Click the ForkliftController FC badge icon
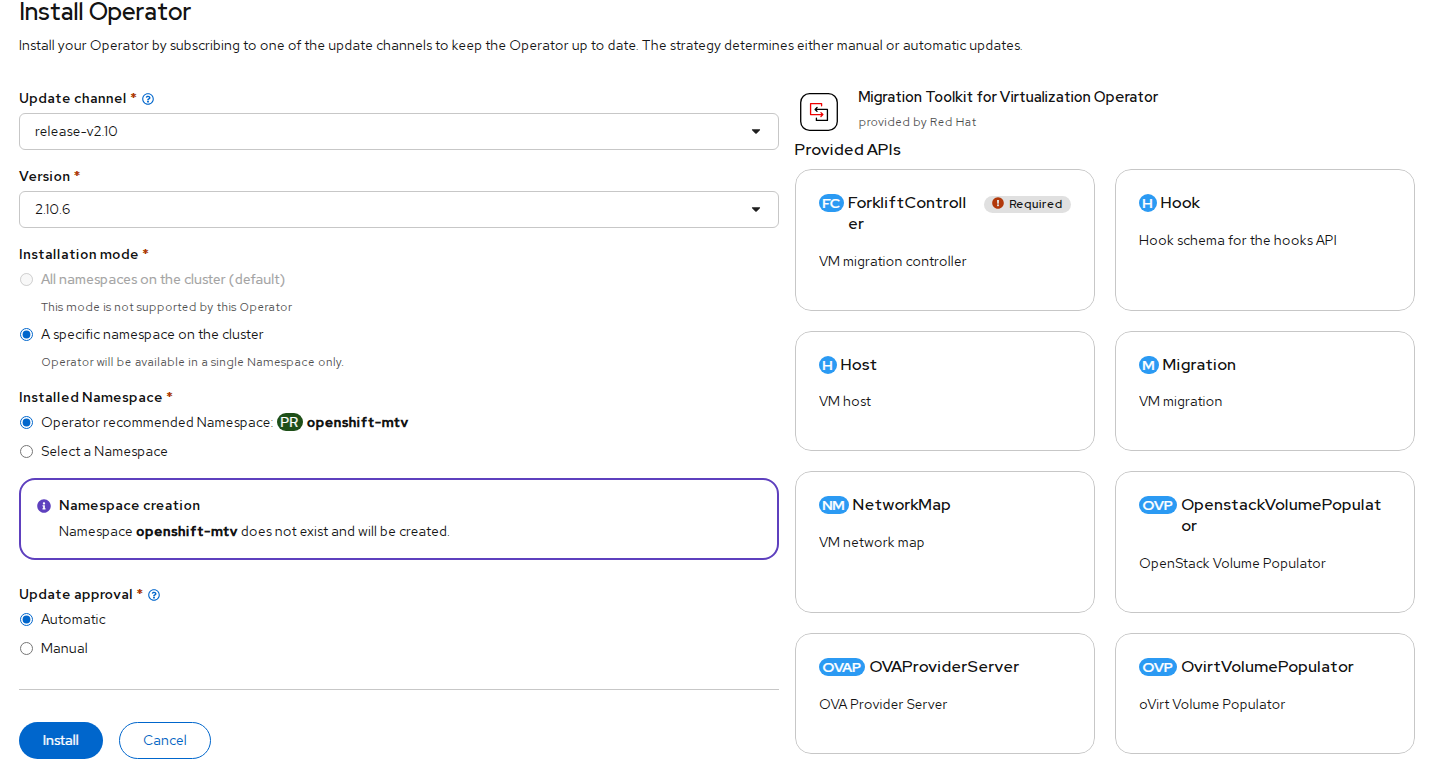 831,203
